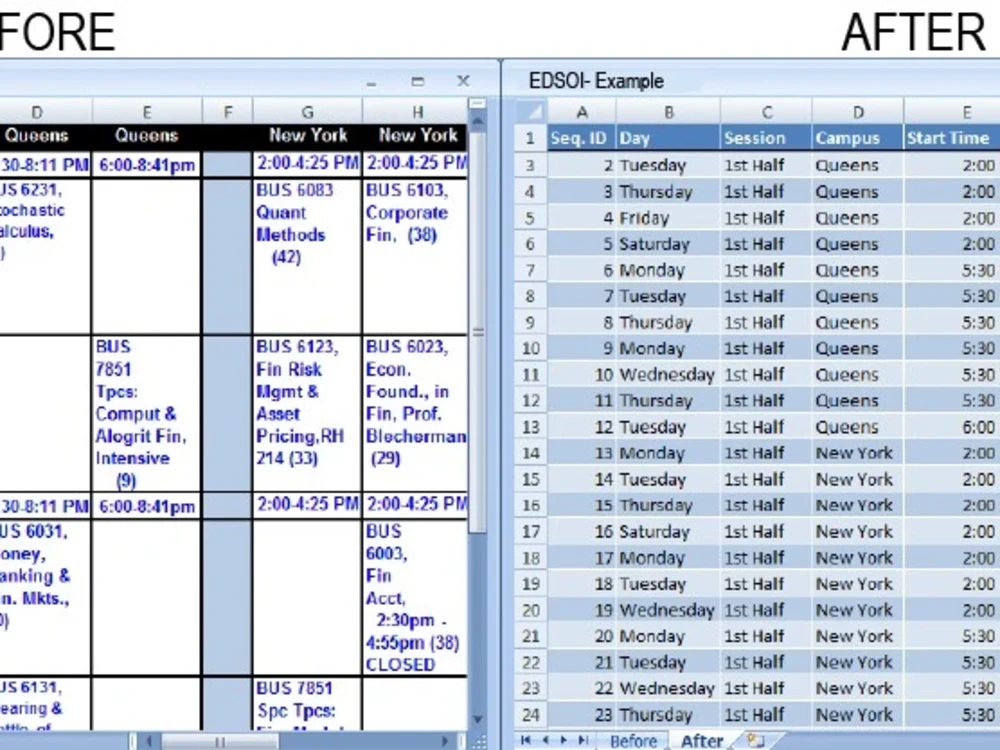This screenshot has width=1000, height=750.
Task: Click the Session header cell
Action: 766,138
